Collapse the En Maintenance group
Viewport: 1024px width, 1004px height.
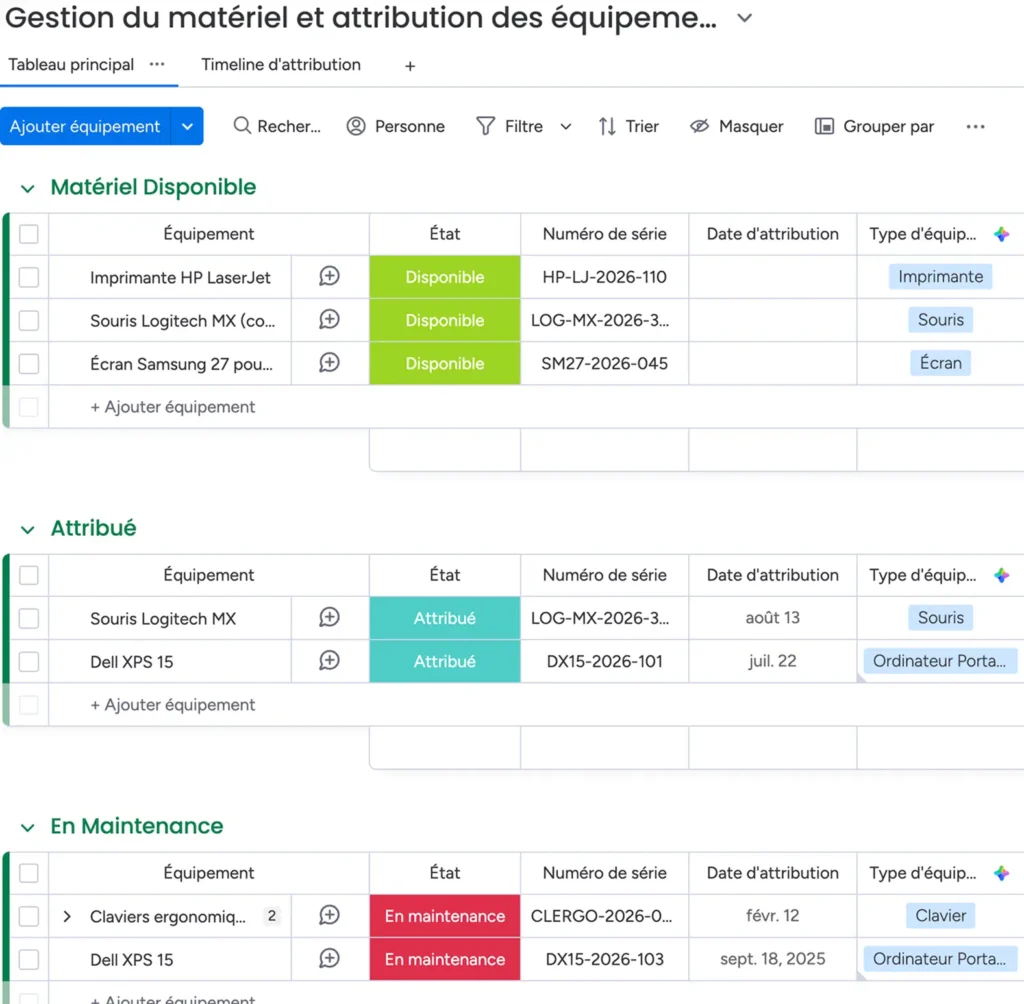(27, 828)
